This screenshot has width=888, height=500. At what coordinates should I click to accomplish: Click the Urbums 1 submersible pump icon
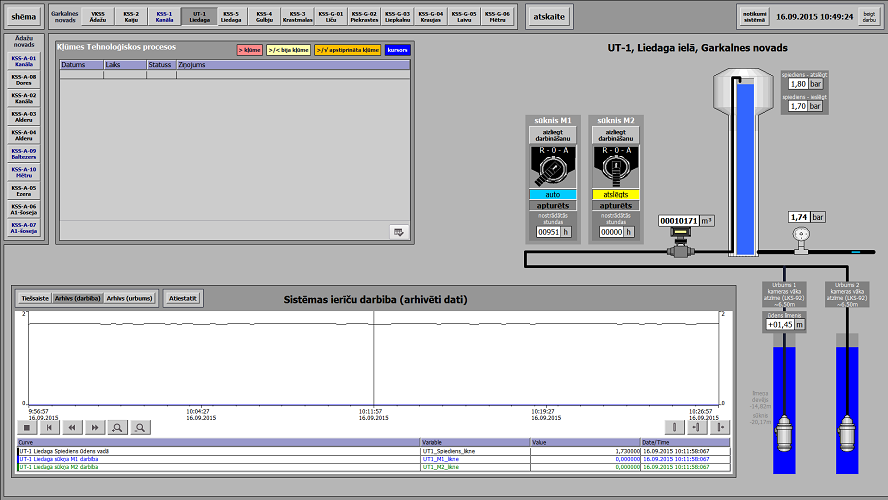tap(784, 433)
